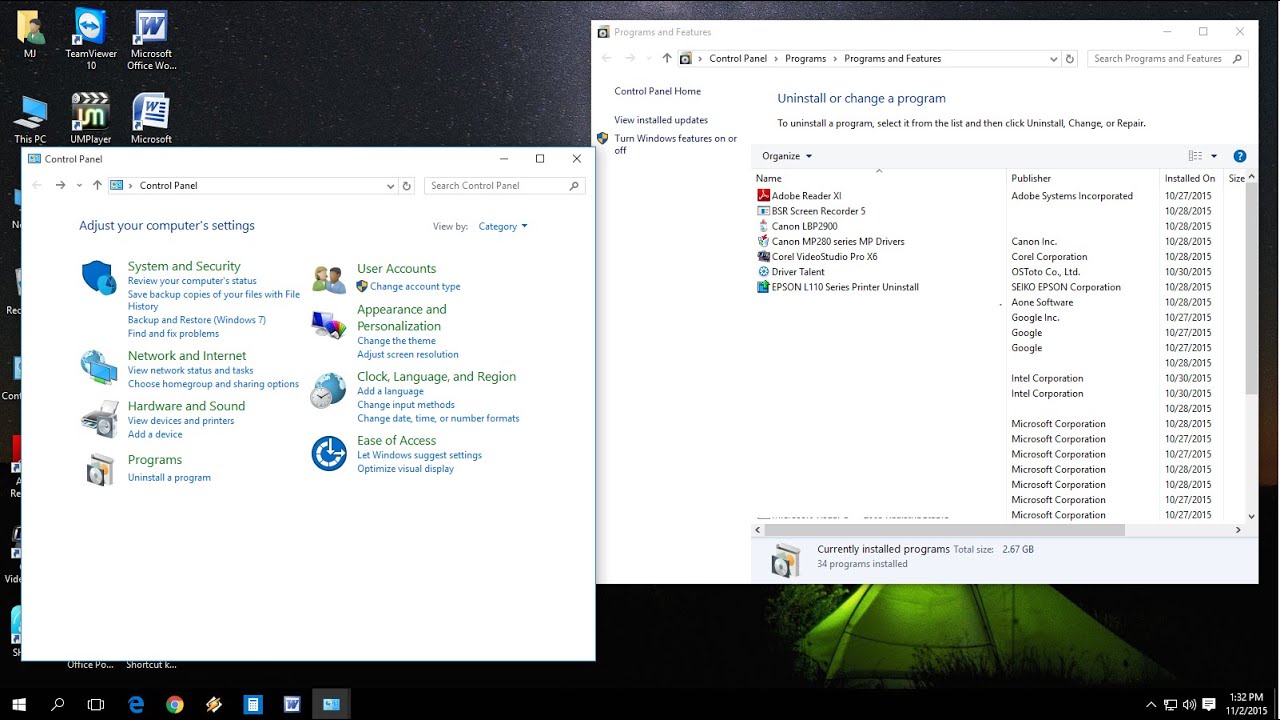The width and height of the screenshot is (1280, 720).
Task: Click the horizontal scrollbar of programs list
Action: (x=944, y=530)
